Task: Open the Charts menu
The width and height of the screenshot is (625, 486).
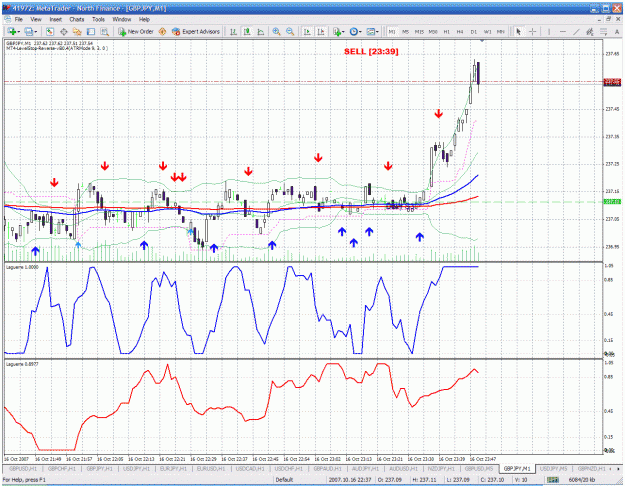Action: [x=77, y=19]
